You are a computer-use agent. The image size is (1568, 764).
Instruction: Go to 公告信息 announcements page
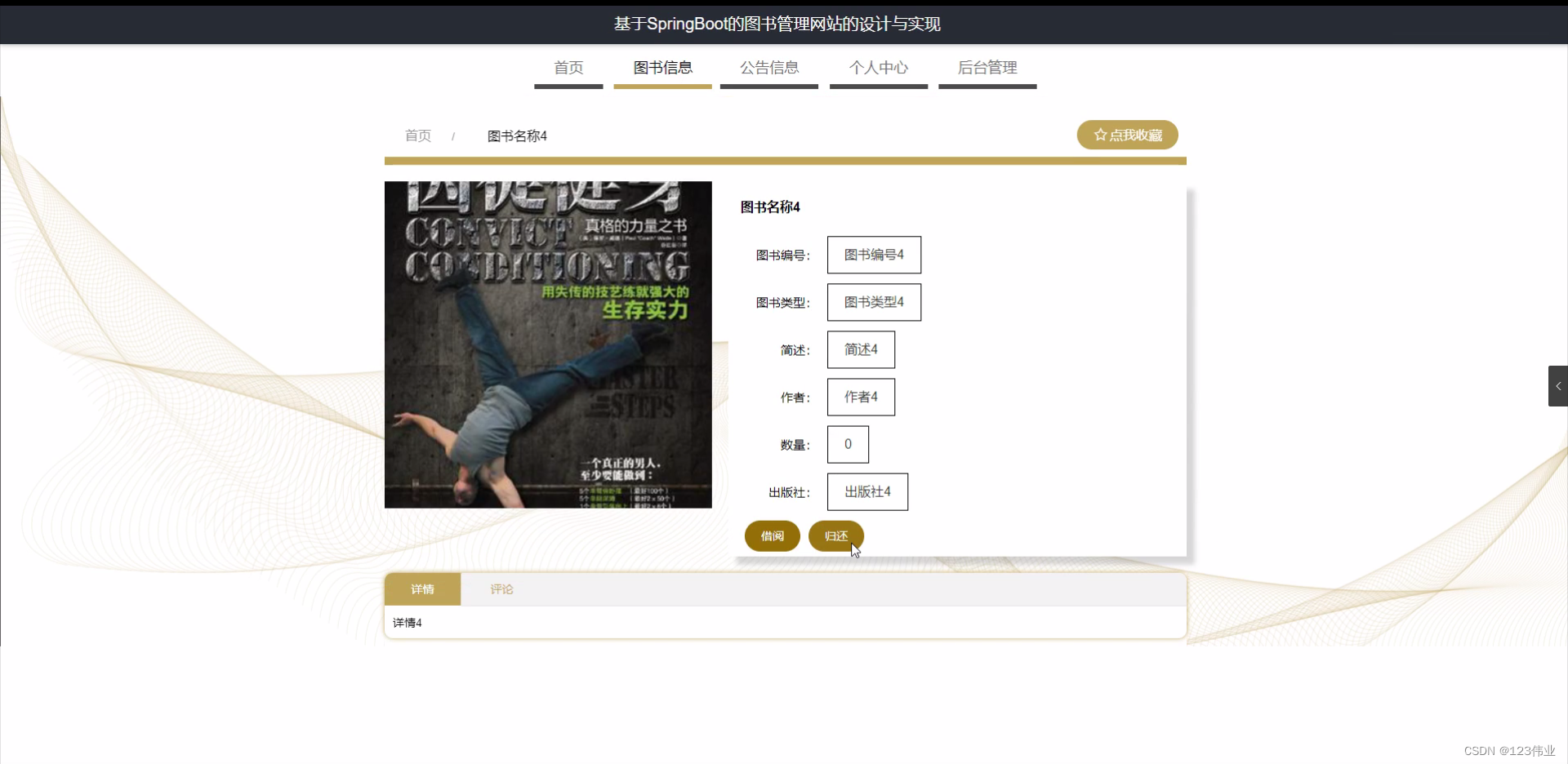pyautogui.click(x=768, y=68)
